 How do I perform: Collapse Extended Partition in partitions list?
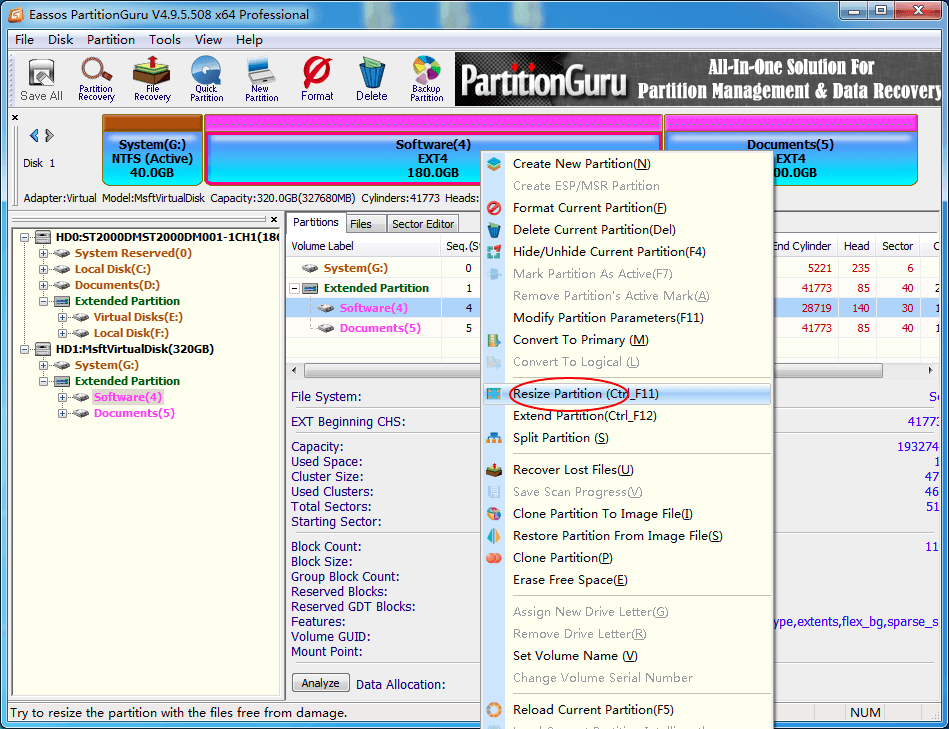tap(294, 289)
